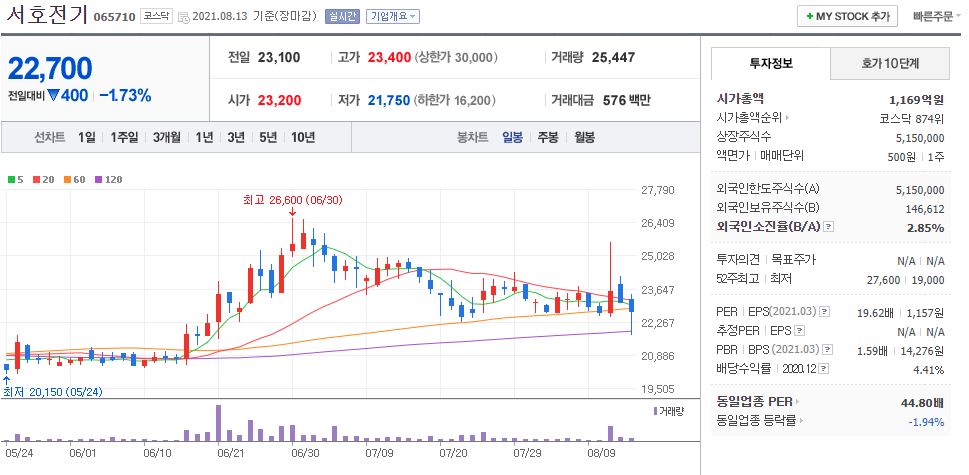Expand 동일업종 PER arrow link
The width and height of the screenshot is (969, 475).
[x=758, y=402]
